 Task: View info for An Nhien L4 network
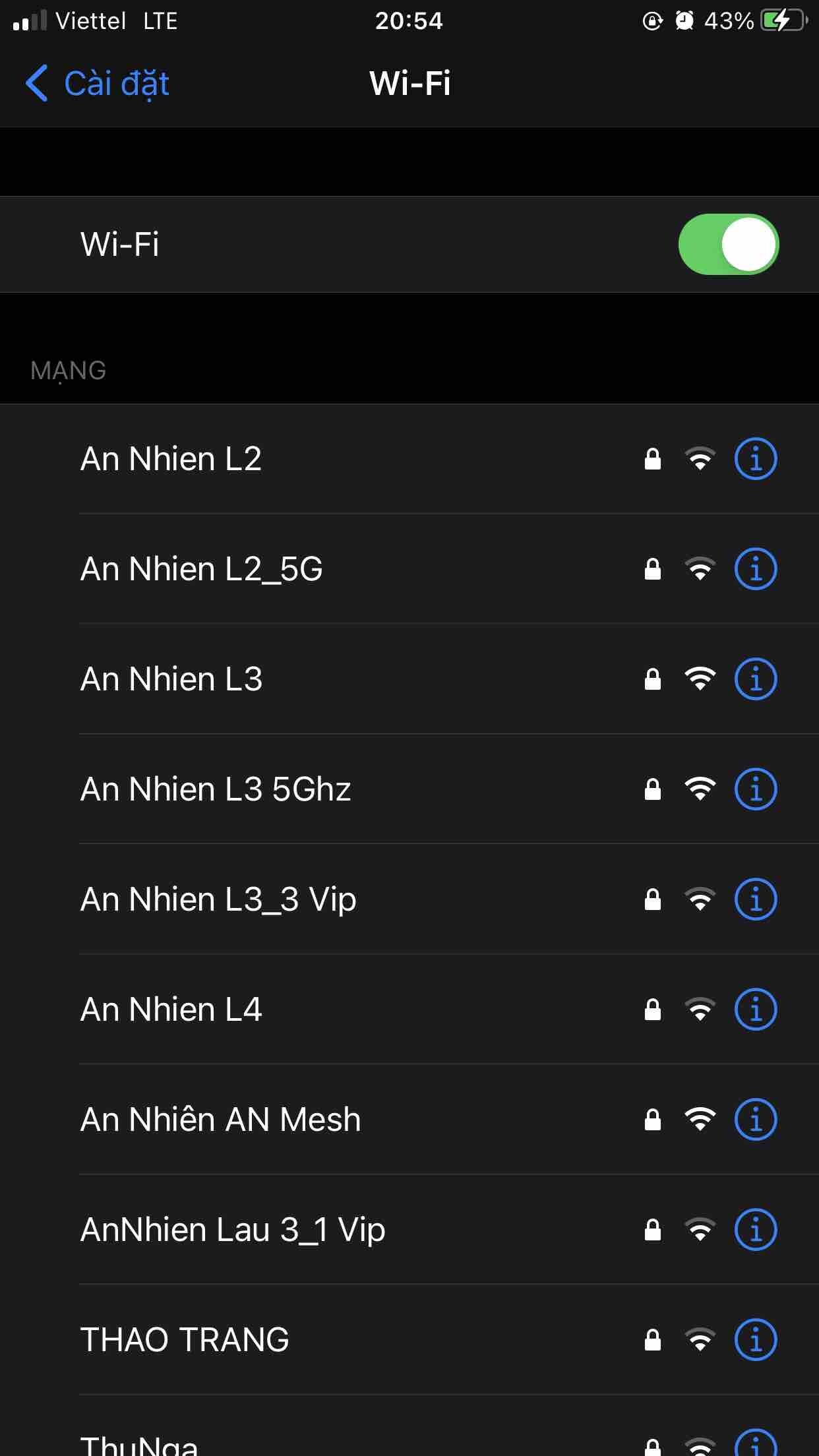pos(756,1010)
